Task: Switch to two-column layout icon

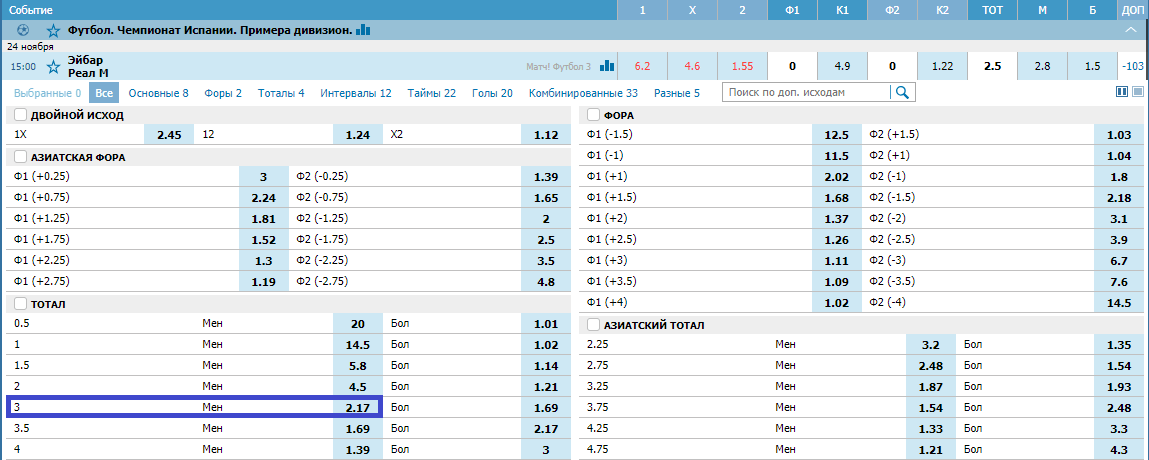Action: tap(1121, 92)
